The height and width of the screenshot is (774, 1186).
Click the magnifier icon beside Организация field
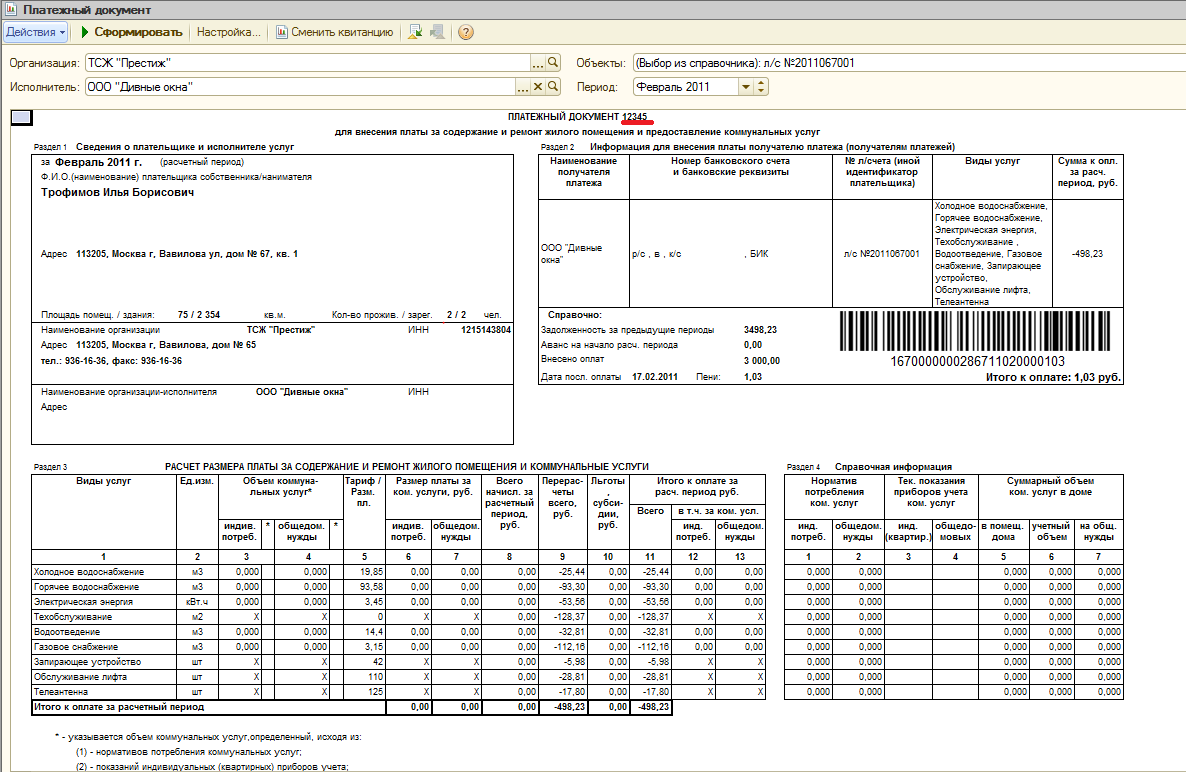click(553, 63)
